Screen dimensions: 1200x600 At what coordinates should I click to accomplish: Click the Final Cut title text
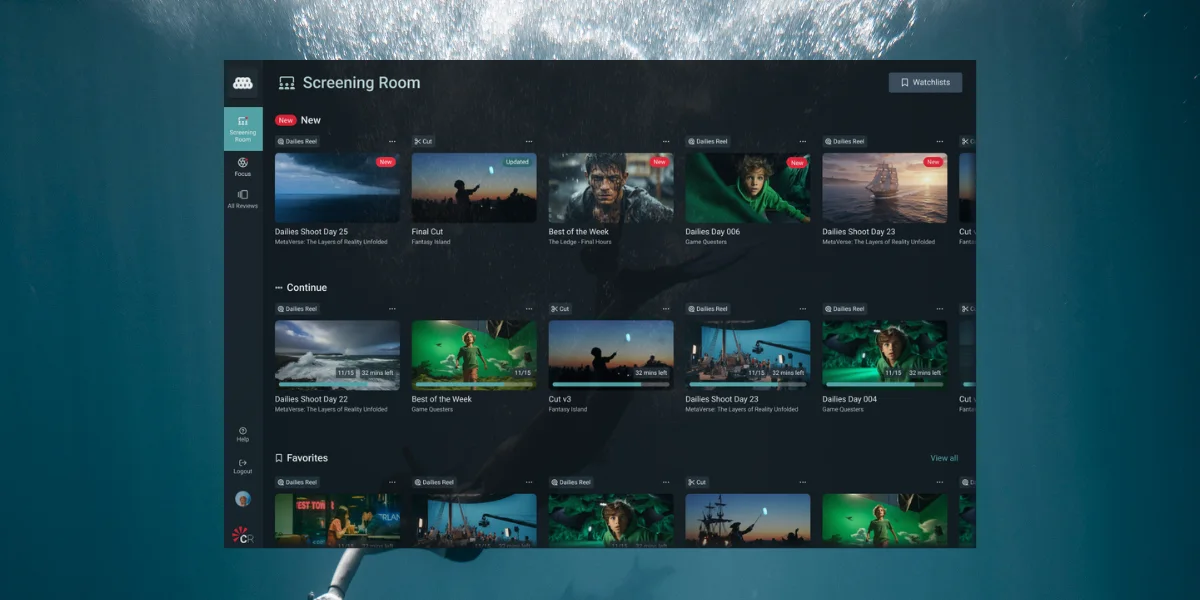427,232
